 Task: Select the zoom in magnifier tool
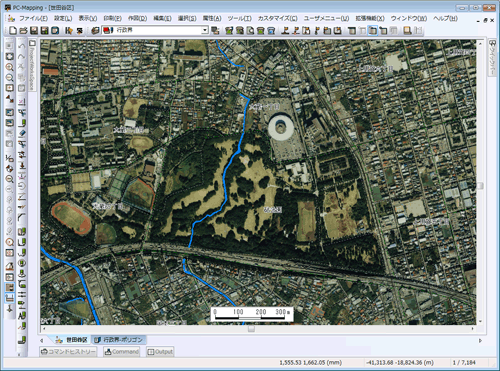pyautogui.click(x=10, y=67)
